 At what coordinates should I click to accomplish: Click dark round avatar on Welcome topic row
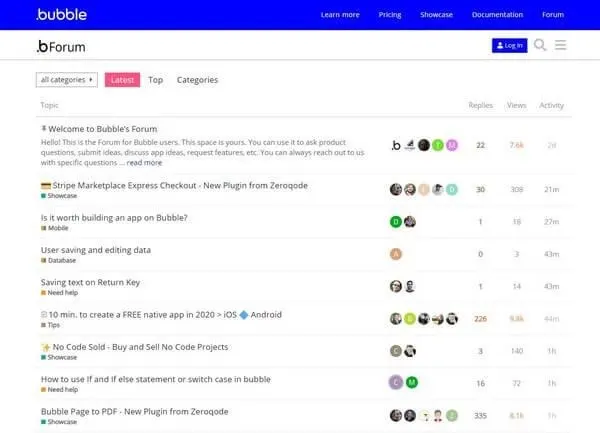(424, 145)
